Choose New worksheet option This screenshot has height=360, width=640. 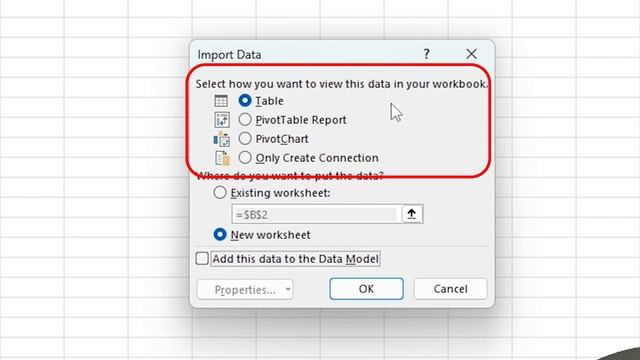pos(220,235)
